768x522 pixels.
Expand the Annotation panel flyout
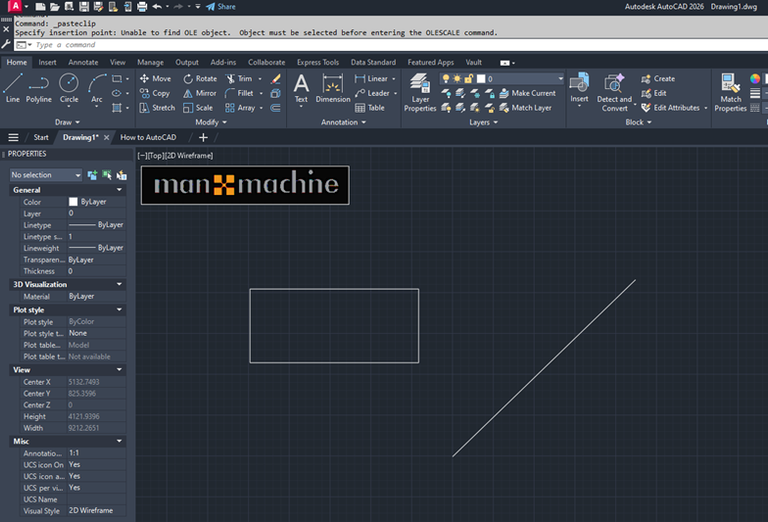343,122
